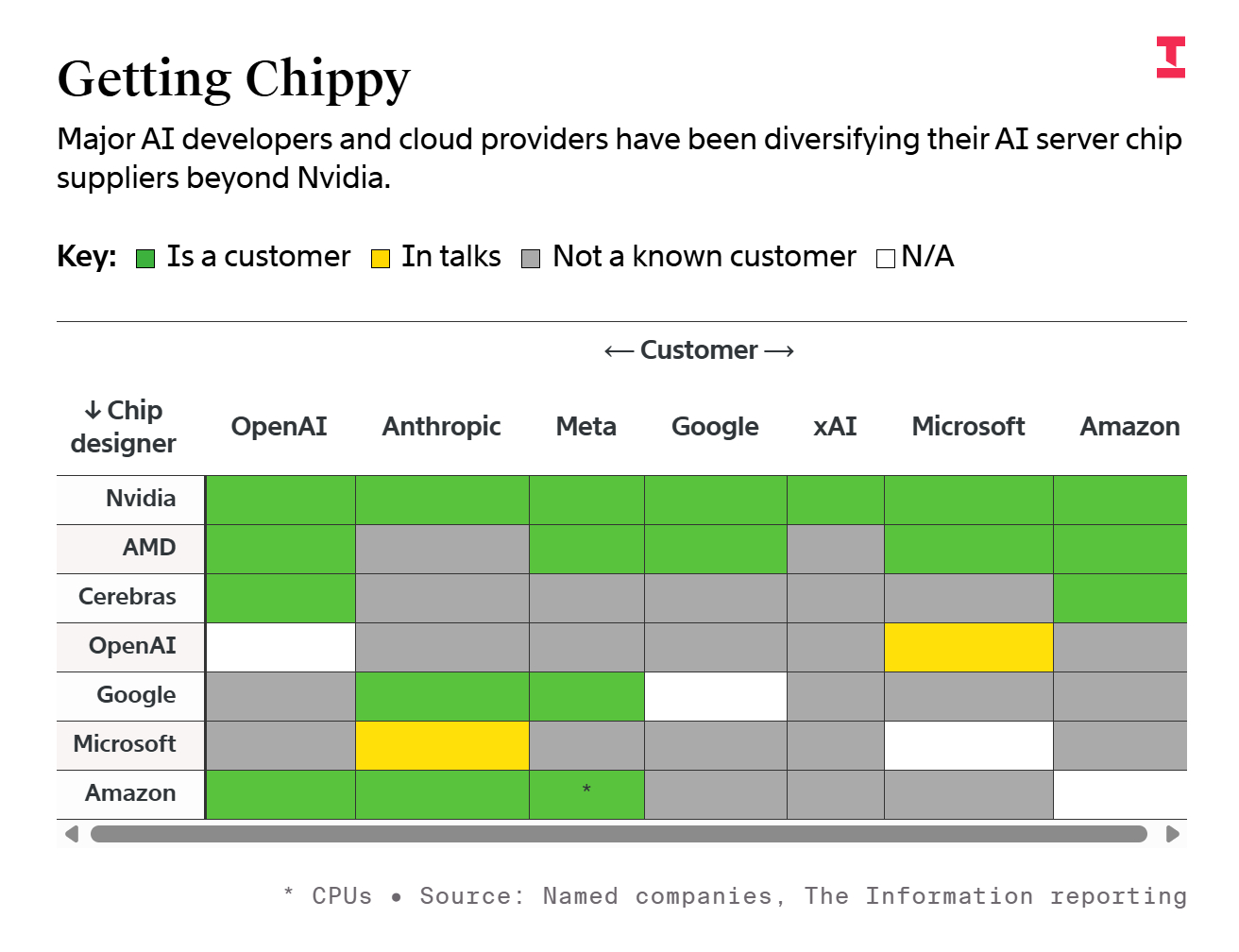
Task: Select the Anthropic column header
Action: 442,427
